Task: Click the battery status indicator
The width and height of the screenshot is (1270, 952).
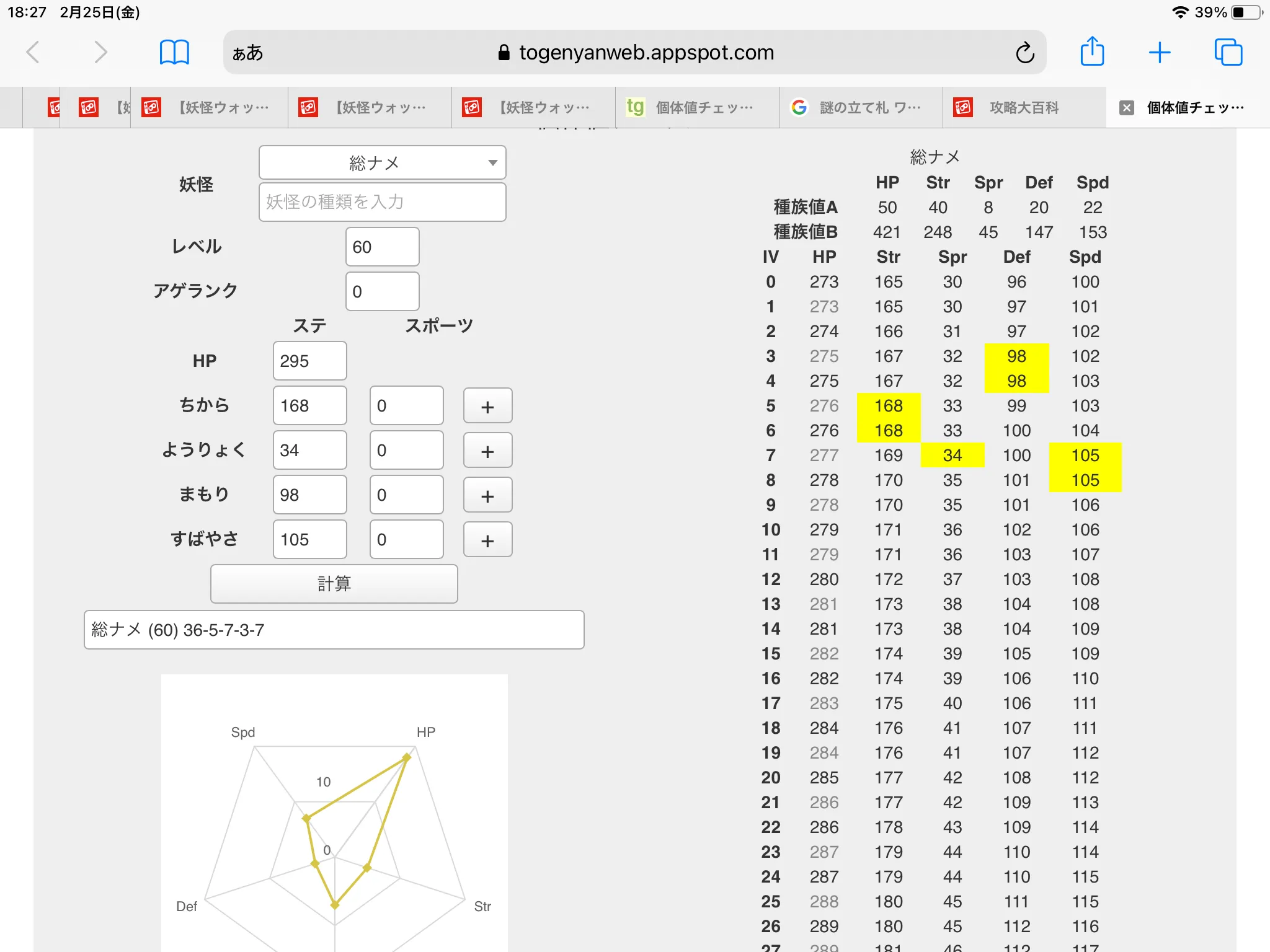Action: tap(1248, 12)
